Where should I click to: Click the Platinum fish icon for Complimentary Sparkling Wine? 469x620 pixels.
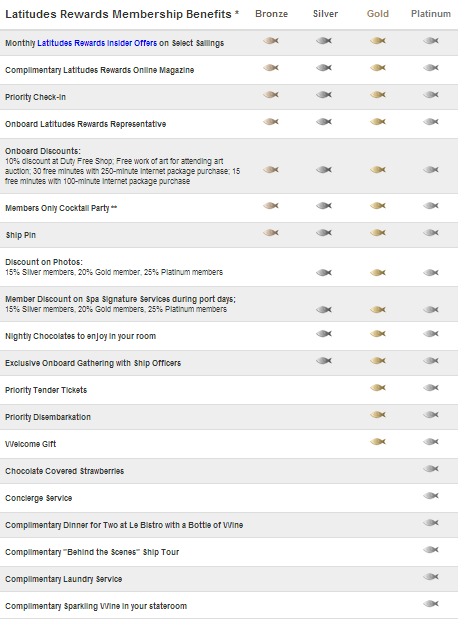tap(431, 603)
